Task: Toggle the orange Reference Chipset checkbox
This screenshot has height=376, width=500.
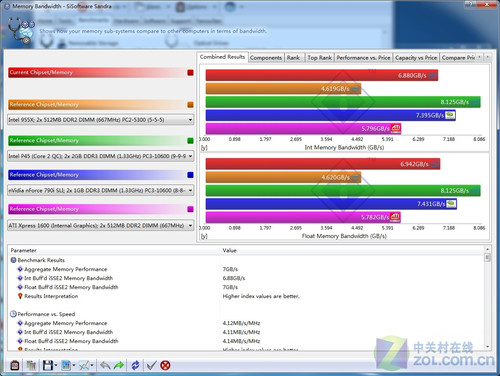Action: point(190,105)
